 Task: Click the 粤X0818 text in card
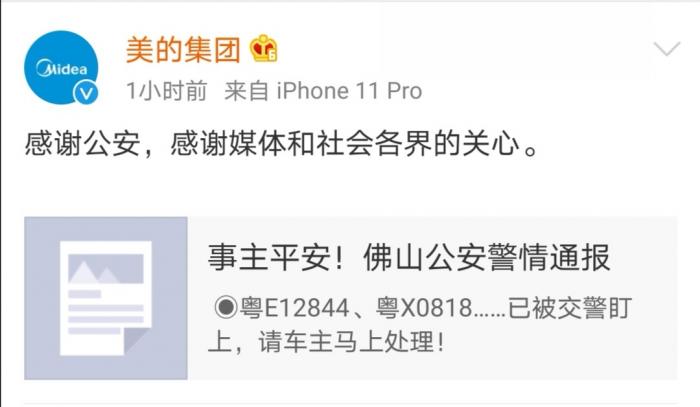[424, 308]
